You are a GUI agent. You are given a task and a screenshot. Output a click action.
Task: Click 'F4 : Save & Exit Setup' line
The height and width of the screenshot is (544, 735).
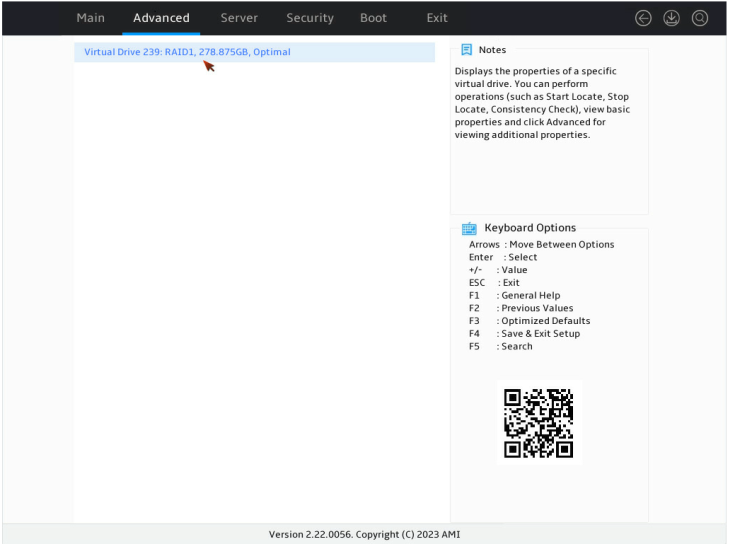pos(524,333)
